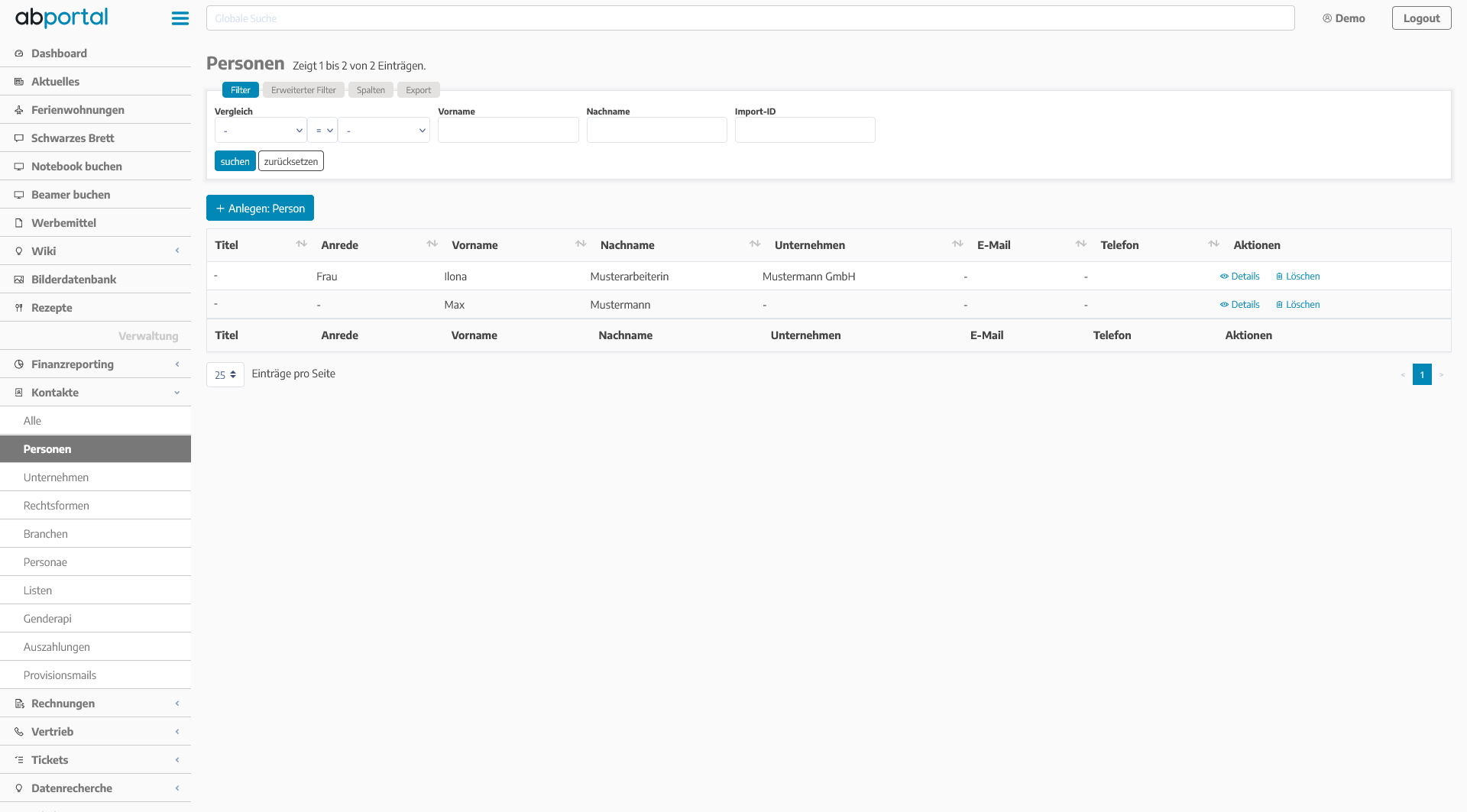Delete the Max Mustermann entry

(1297, 305)
